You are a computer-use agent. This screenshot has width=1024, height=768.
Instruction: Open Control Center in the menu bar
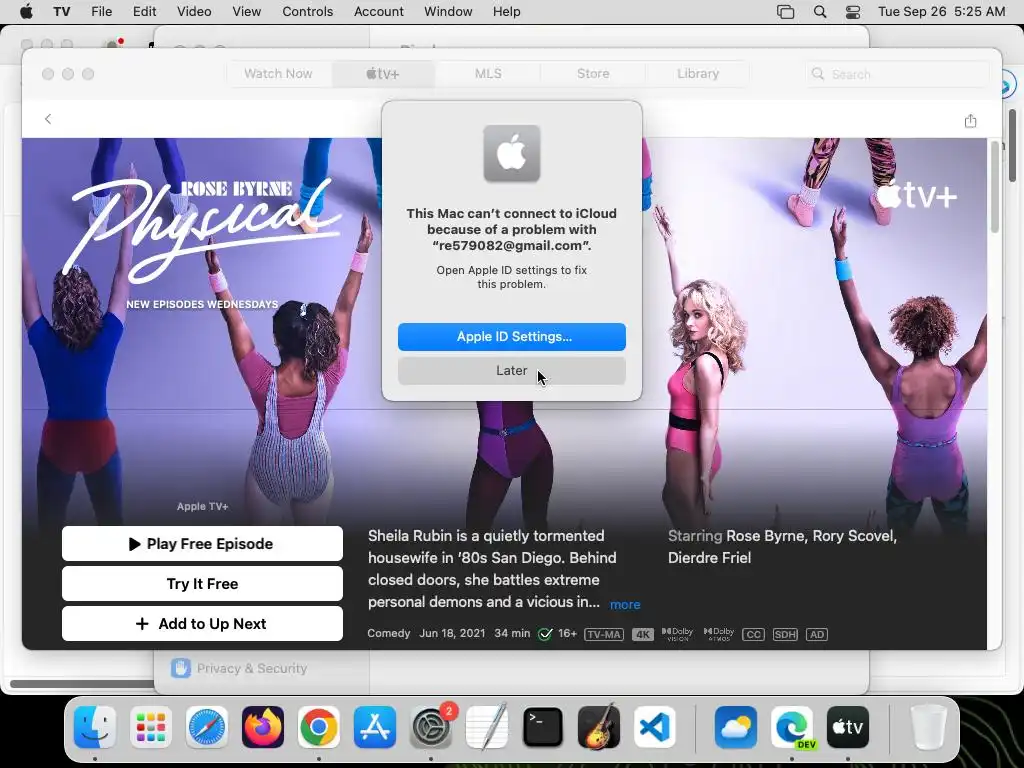(853, 12)
